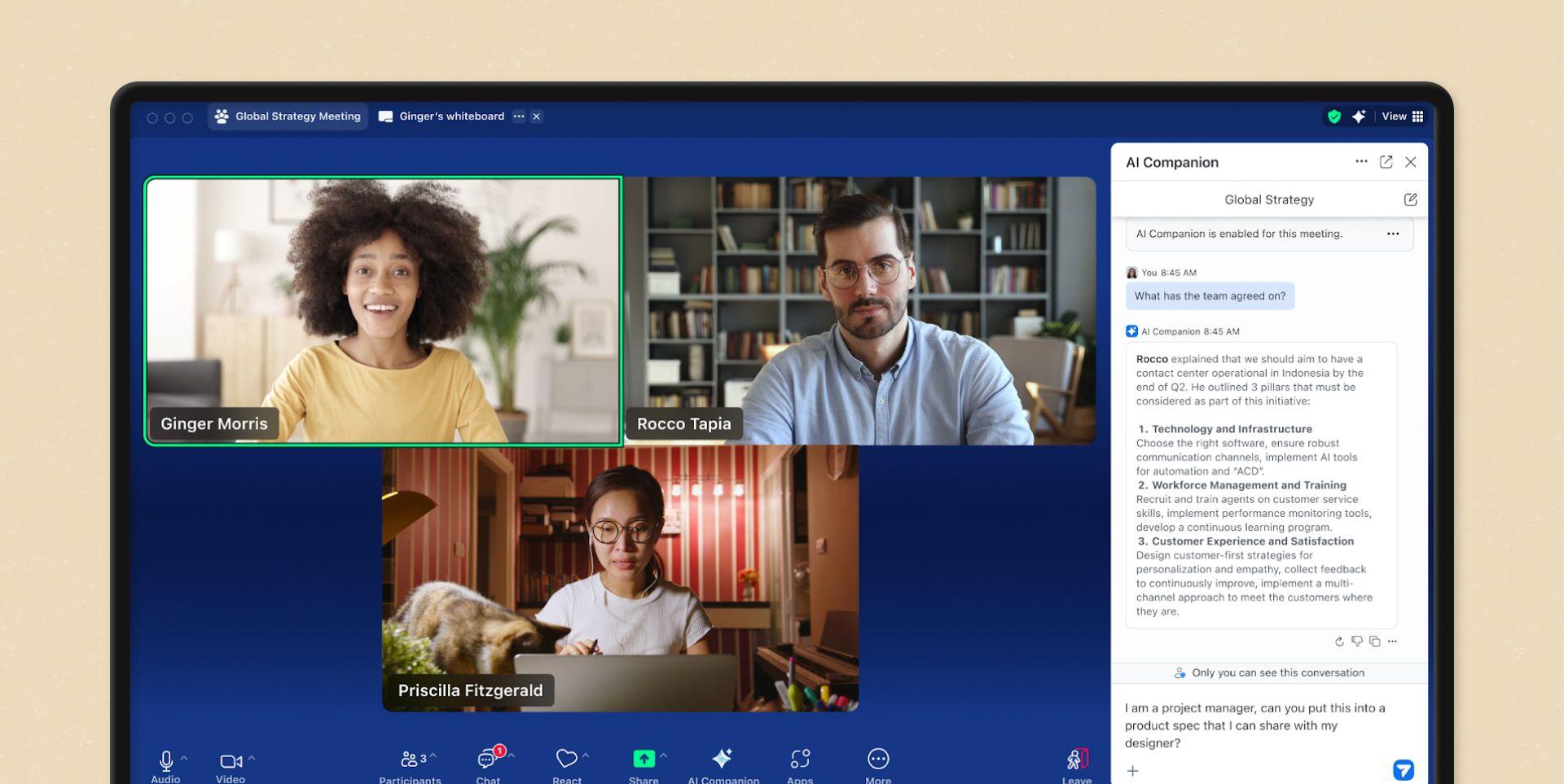
Task: Open the More options menu in toolbar
Action: (x=877, y=759)
